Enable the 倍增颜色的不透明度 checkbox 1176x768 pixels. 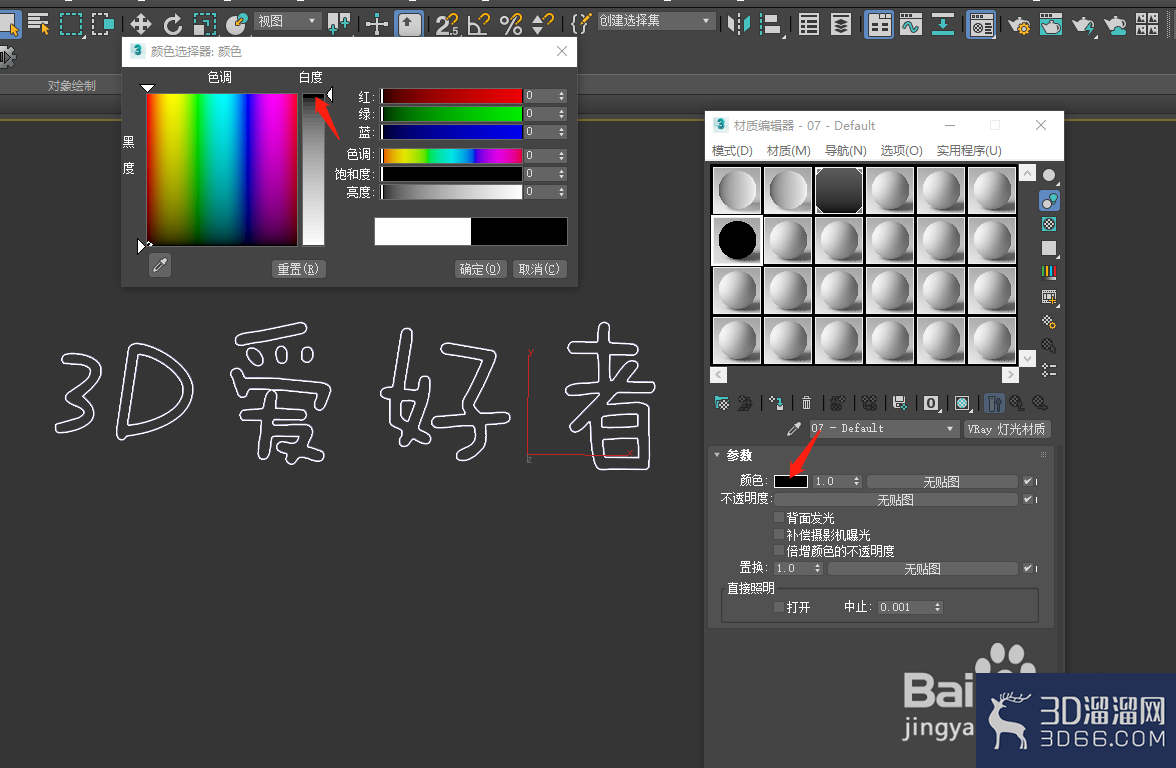[x=779, y=550]
